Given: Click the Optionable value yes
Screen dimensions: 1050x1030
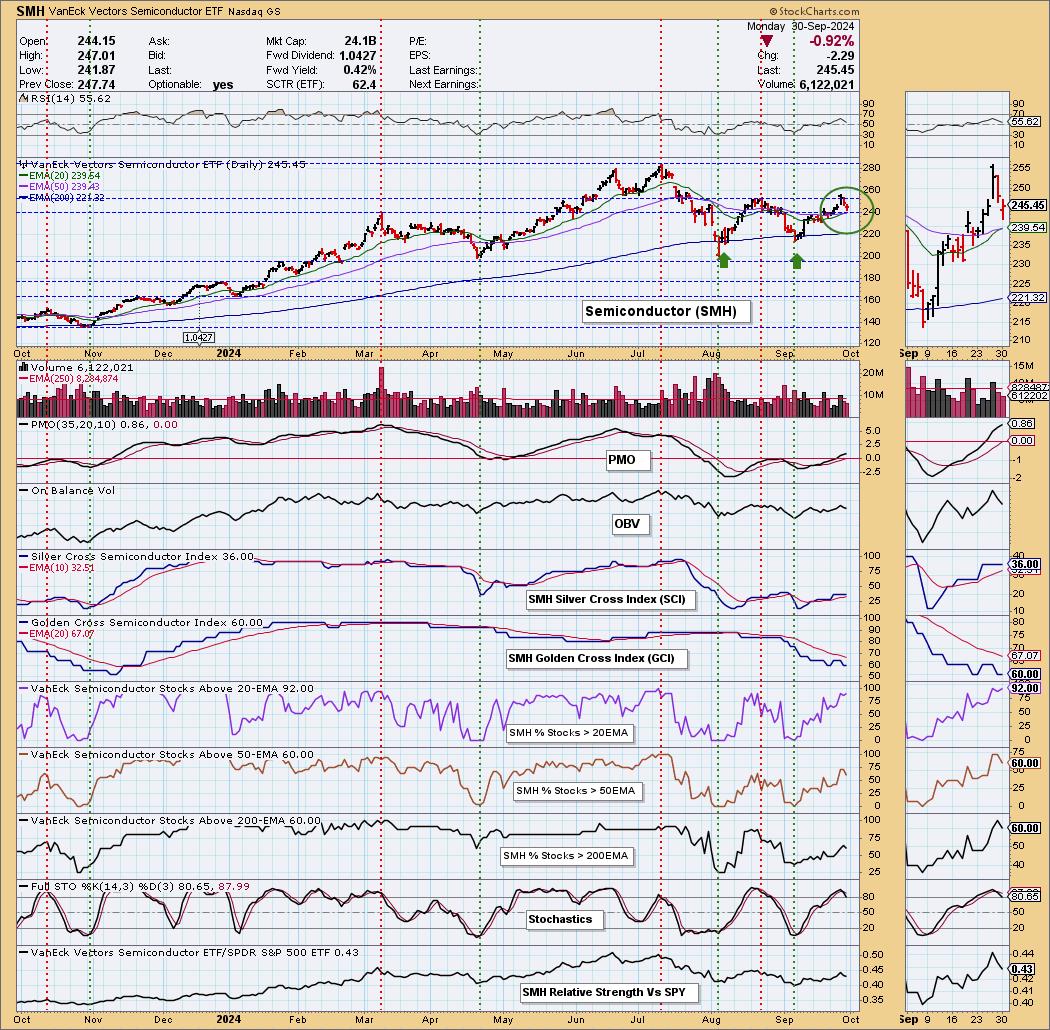Looking at the screenshot, I should tap(223, 84).
